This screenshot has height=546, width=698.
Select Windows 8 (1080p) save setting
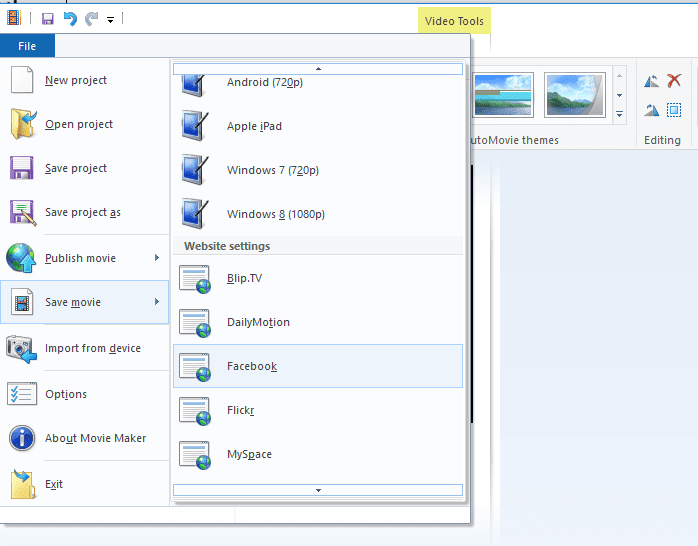pyautogui.click(x=318, y=214)
